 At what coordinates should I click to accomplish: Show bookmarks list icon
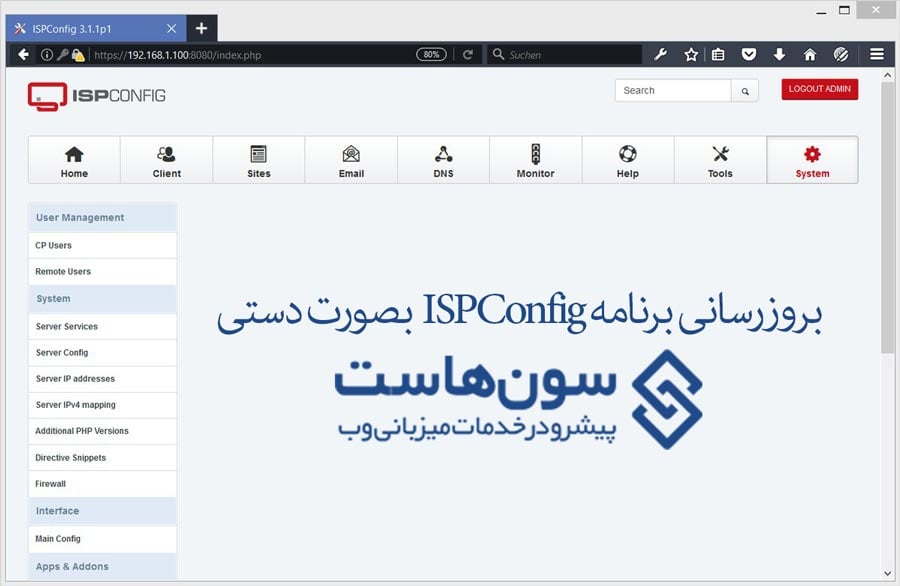pos(718,55)
